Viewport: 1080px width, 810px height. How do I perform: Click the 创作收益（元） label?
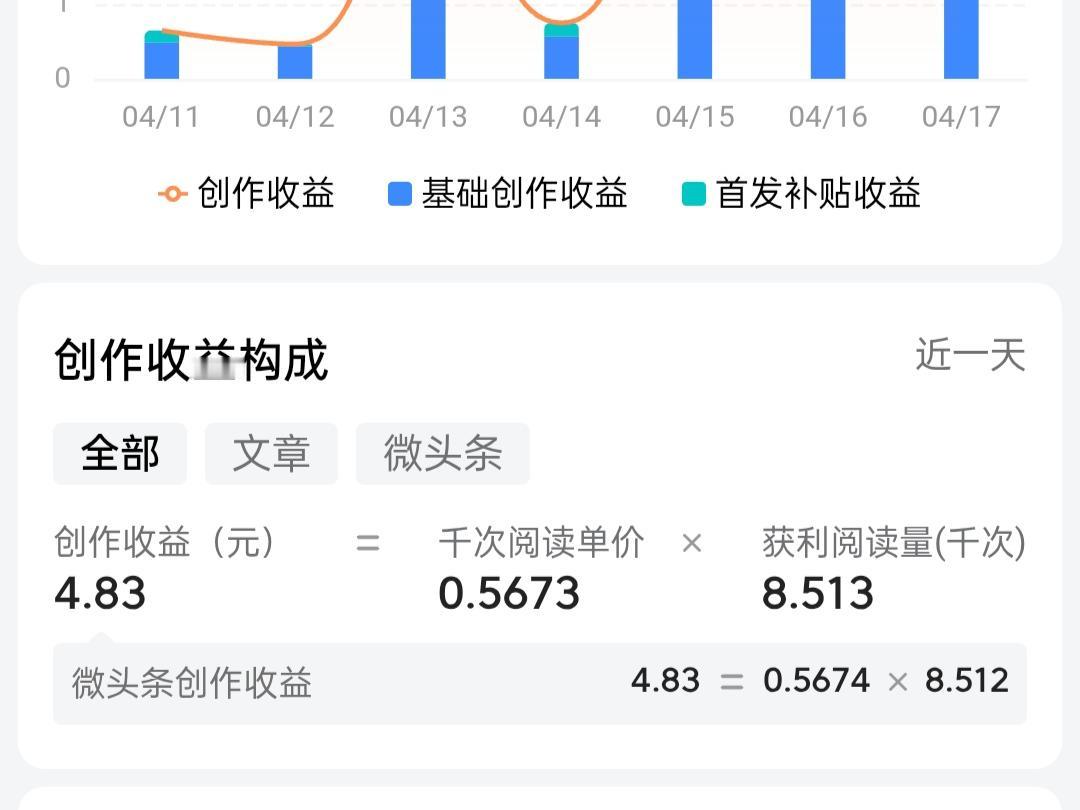165,542
